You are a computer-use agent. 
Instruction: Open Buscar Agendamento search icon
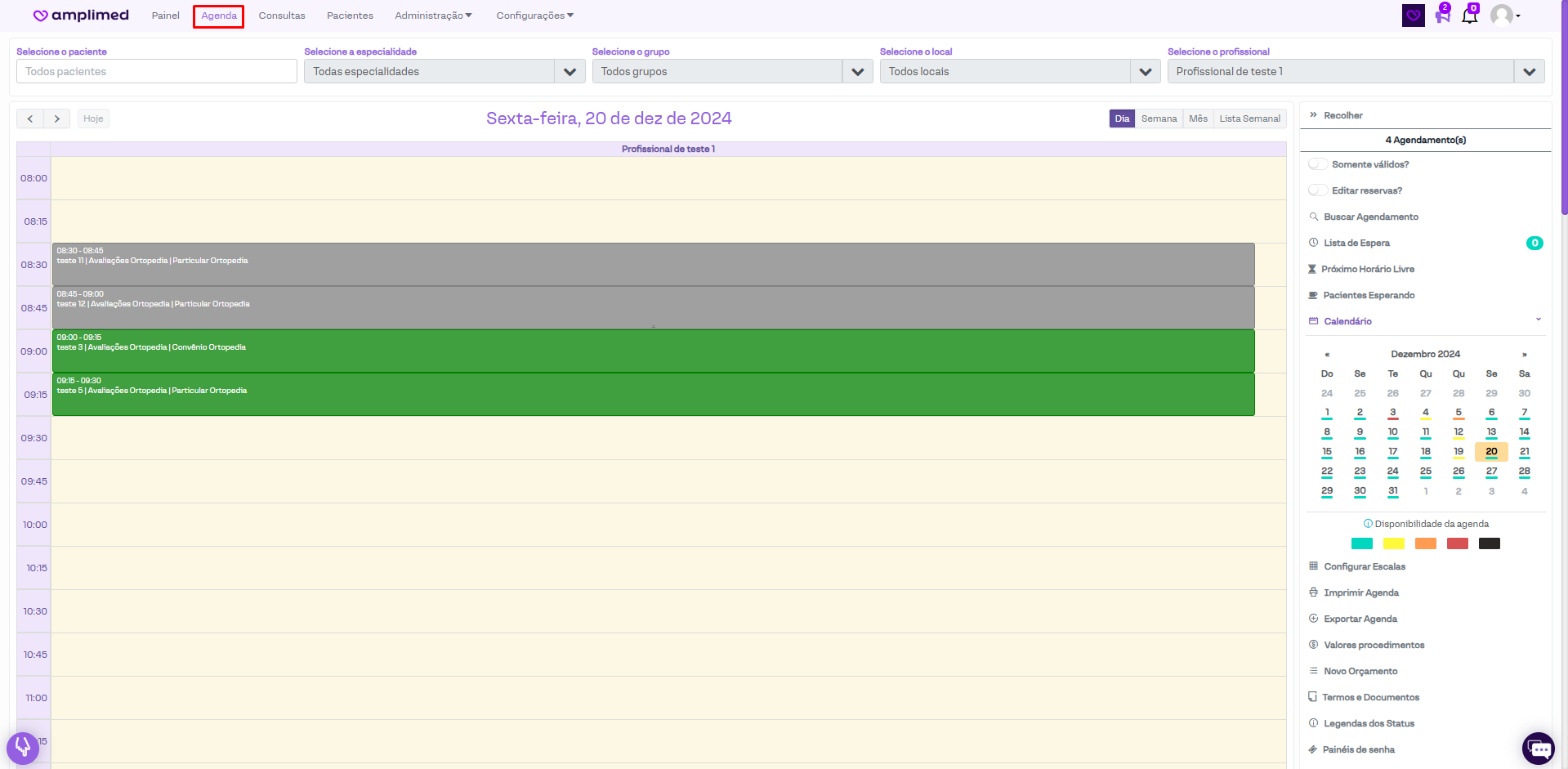click(1314, 217)
